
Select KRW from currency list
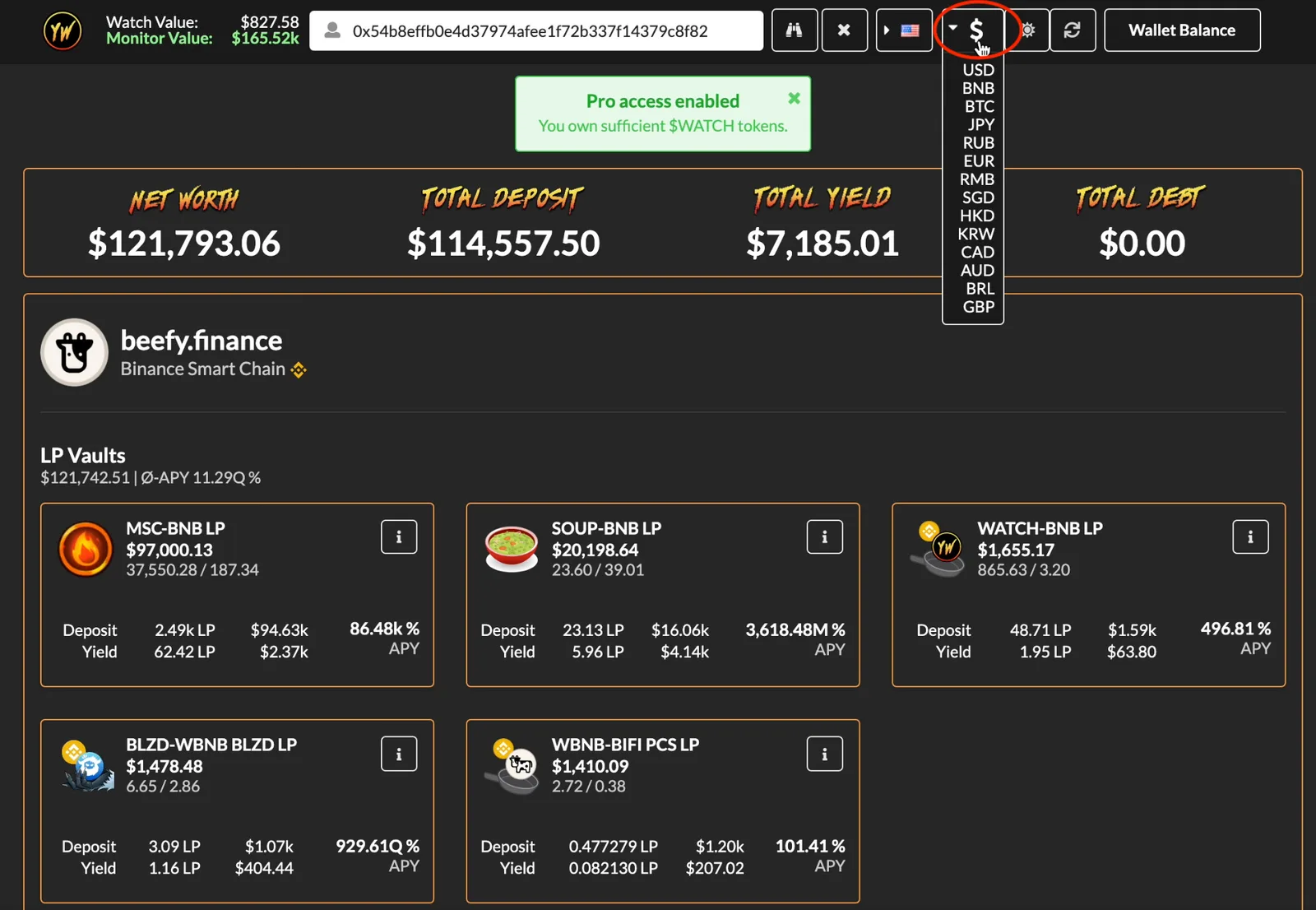(x=976, y=234)
